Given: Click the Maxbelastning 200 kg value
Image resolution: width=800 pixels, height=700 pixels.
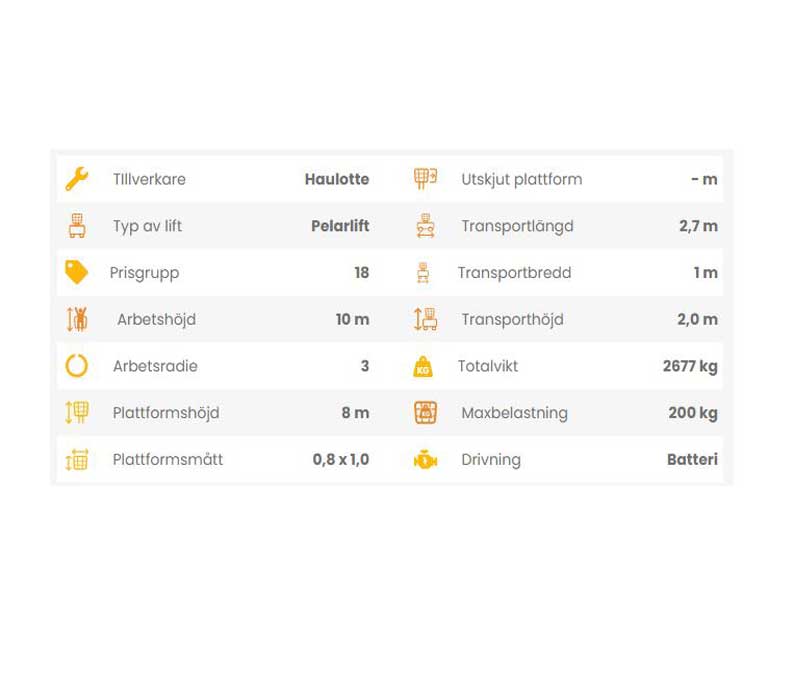Looking at the screenshot, I should pos(693,413).
